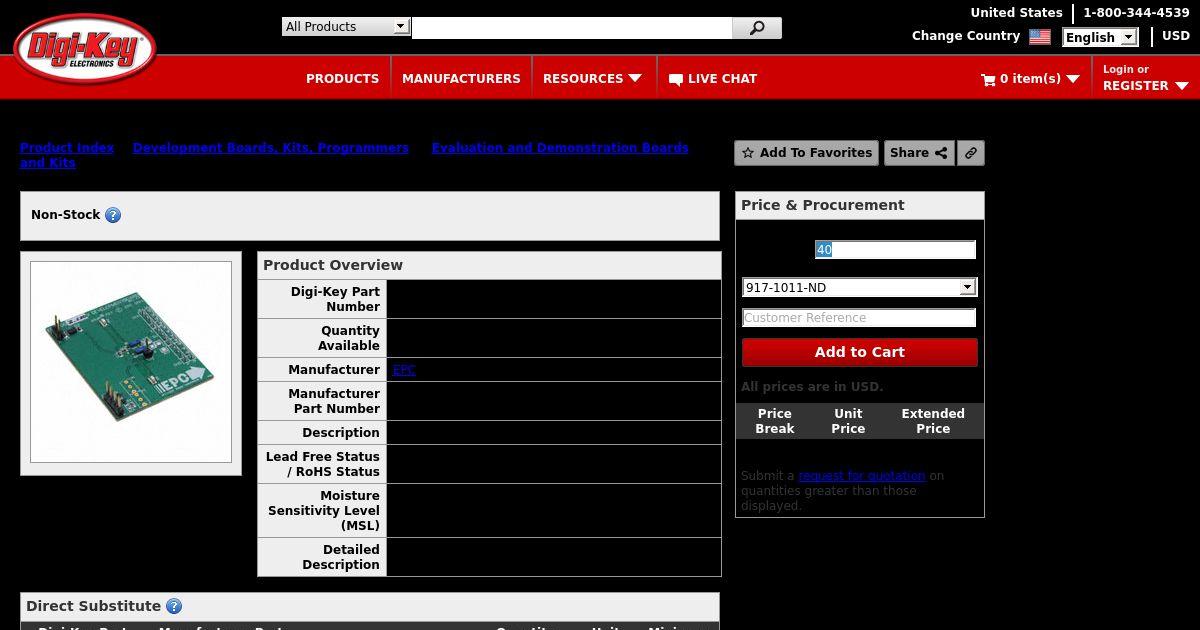Open the Product Index breadcrumb link
This screenshot has height=630, width=1200.
tap(67, 148)
